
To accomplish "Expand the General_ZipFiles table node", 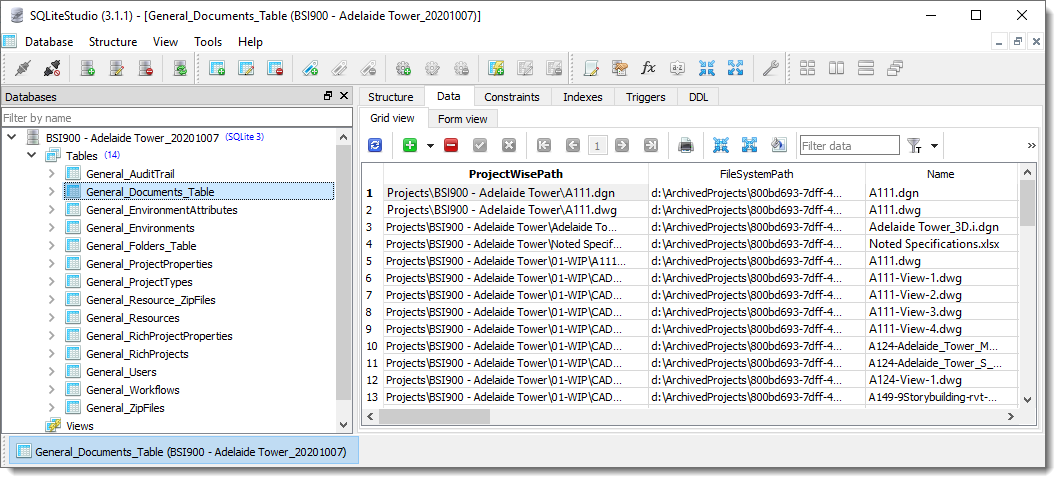I will [51, 407].
